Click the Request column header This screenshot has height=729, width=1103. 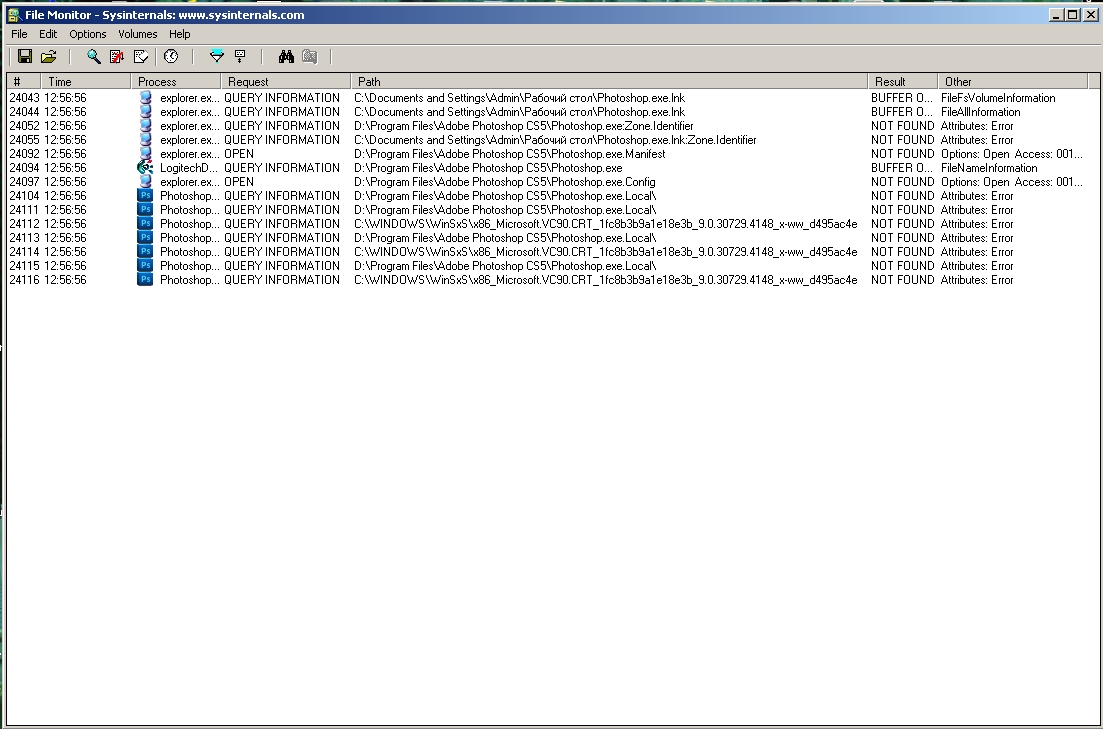point(286,82)
